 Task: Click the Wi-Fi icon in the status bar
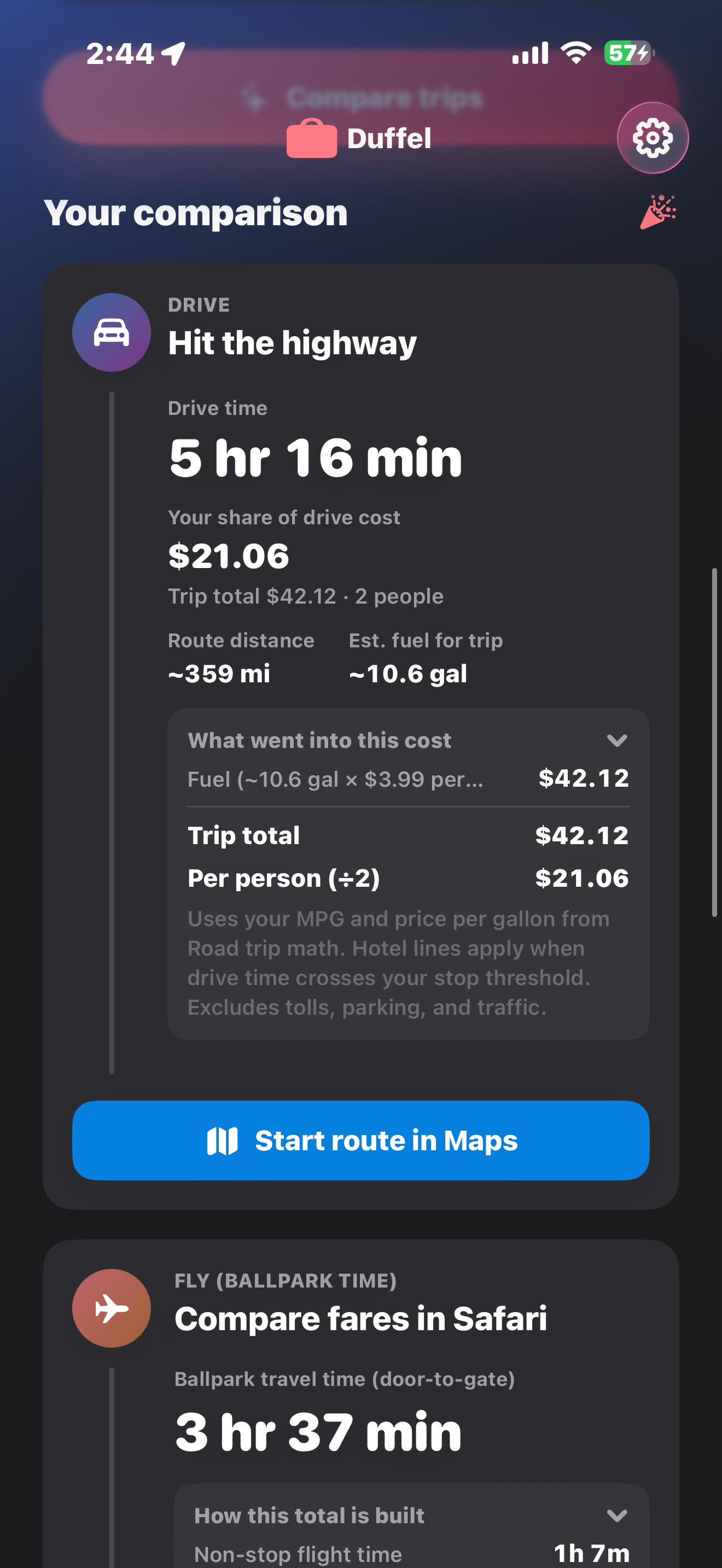tap(575, 54)
